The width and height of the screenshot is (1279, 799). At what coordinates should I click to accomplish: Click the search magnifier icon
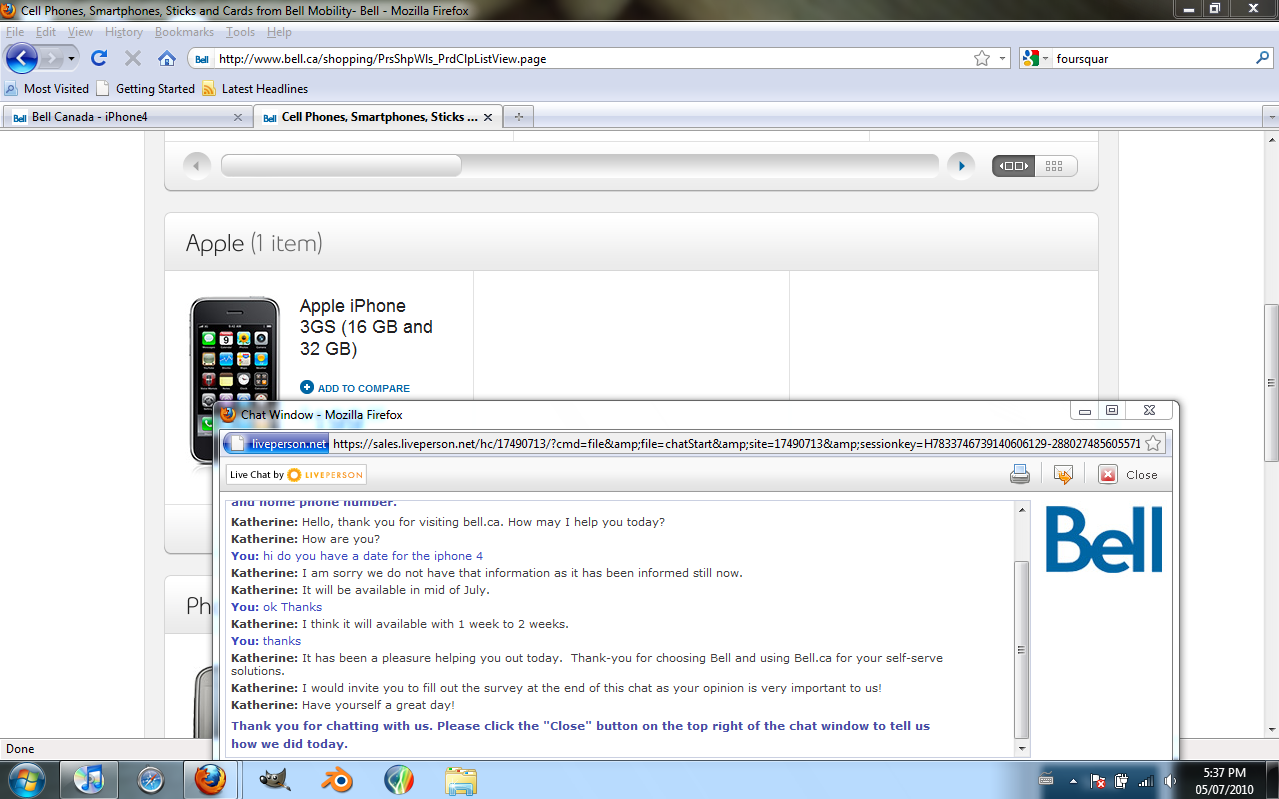tap(1262, 58)
